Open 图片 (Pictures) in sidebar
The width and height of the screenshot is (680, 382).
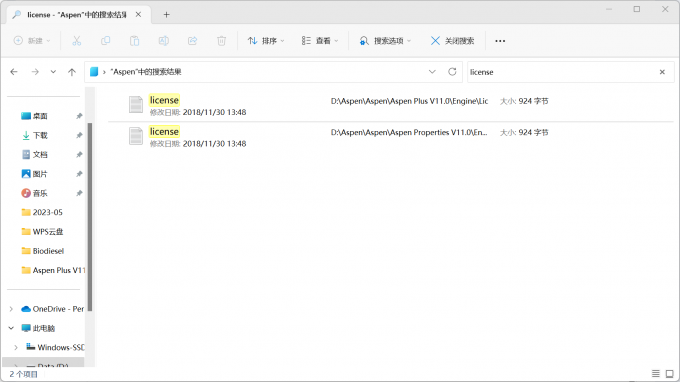[x=40, y=174]
